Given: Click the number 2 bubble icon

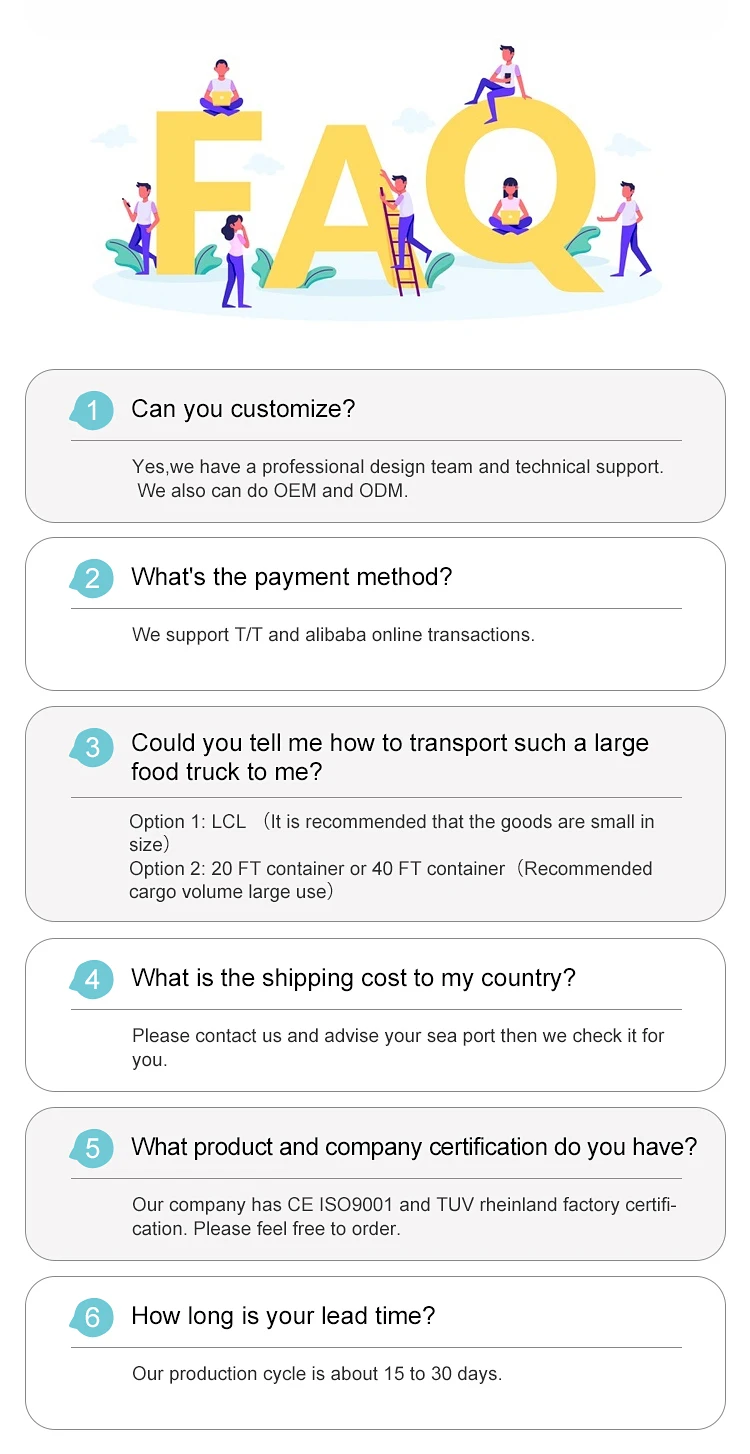Looking at the screenshot, I should click(x=92, y=578).
